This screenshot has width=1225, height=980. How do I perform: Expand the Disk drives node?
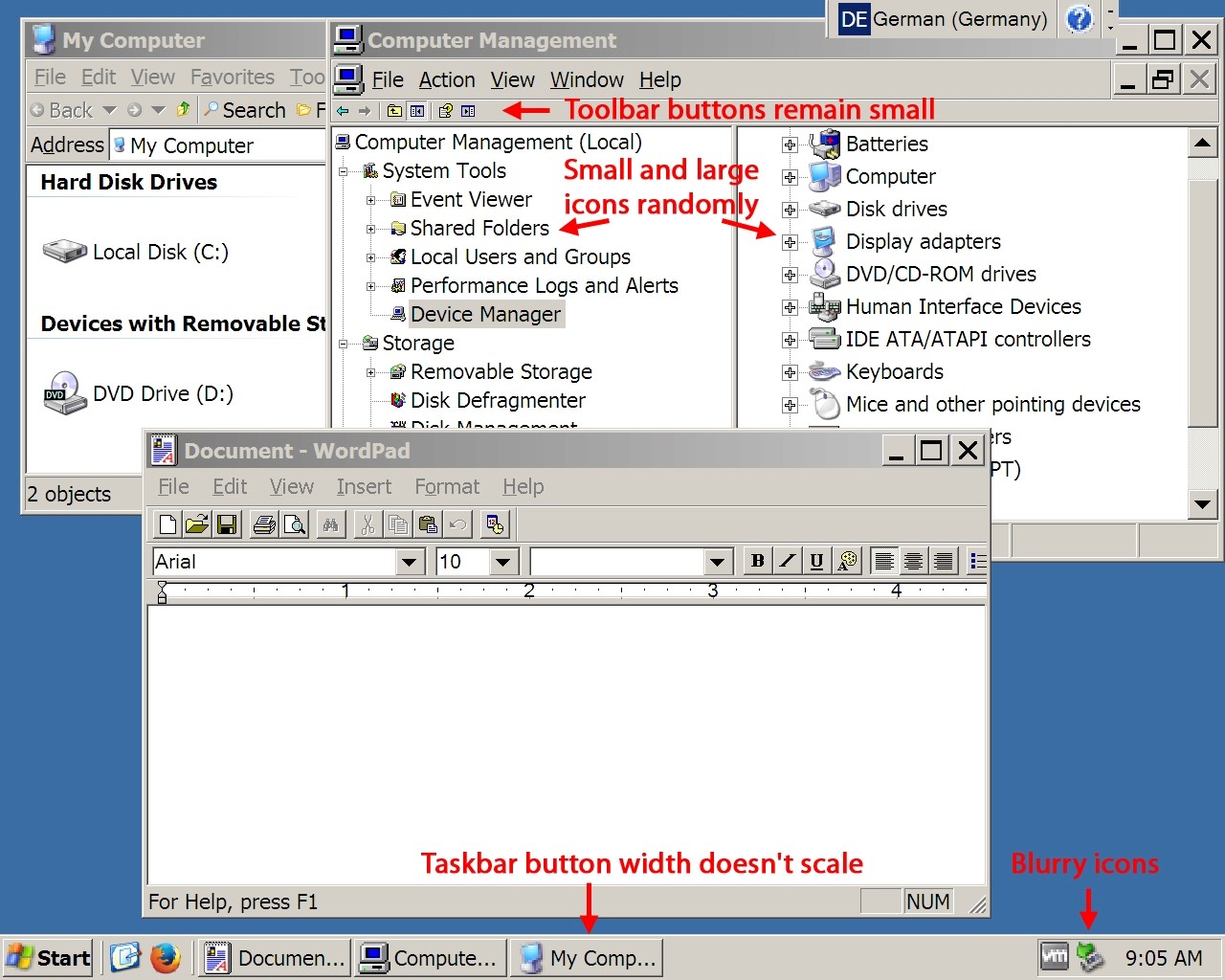(x=790, y=210)
